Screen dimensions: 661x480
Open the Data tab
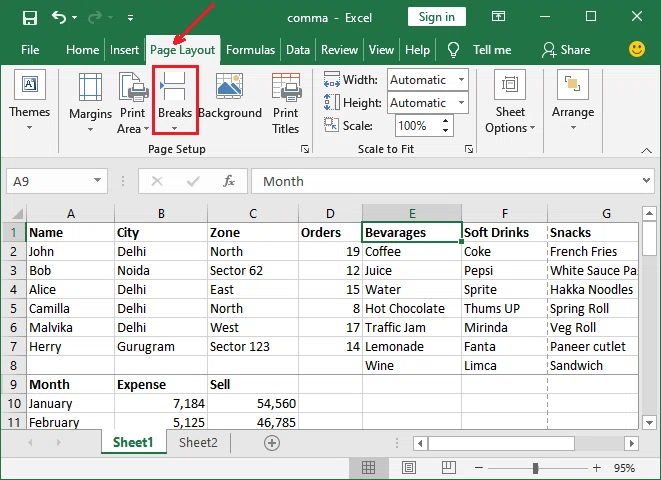298,50
